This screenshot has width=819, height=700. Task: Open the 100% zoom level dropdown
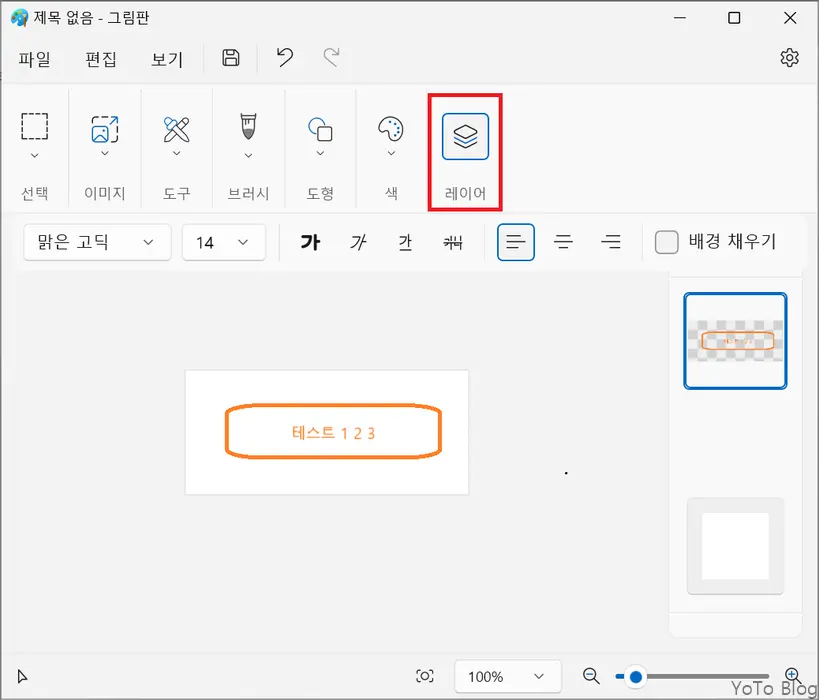[506, 676]
